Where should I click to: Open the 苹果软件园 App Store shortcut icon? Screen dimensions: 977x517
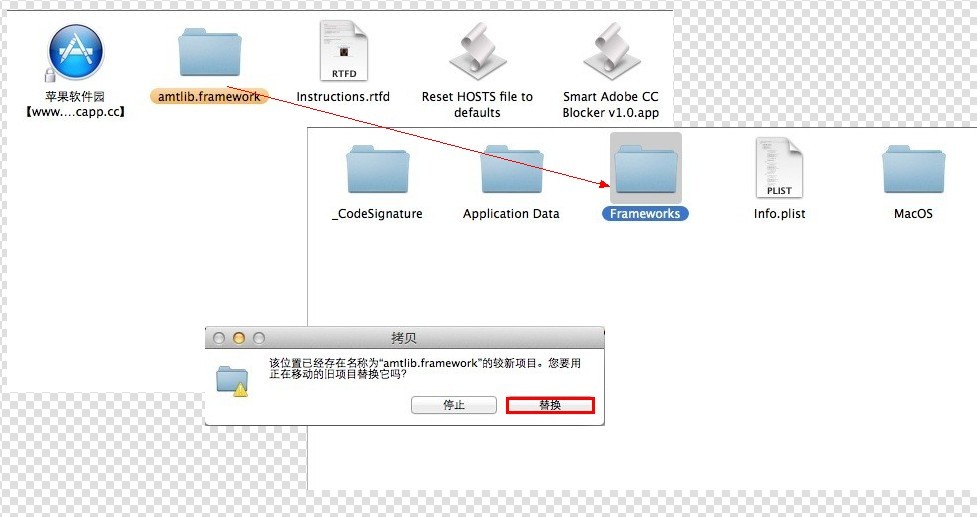76,52
